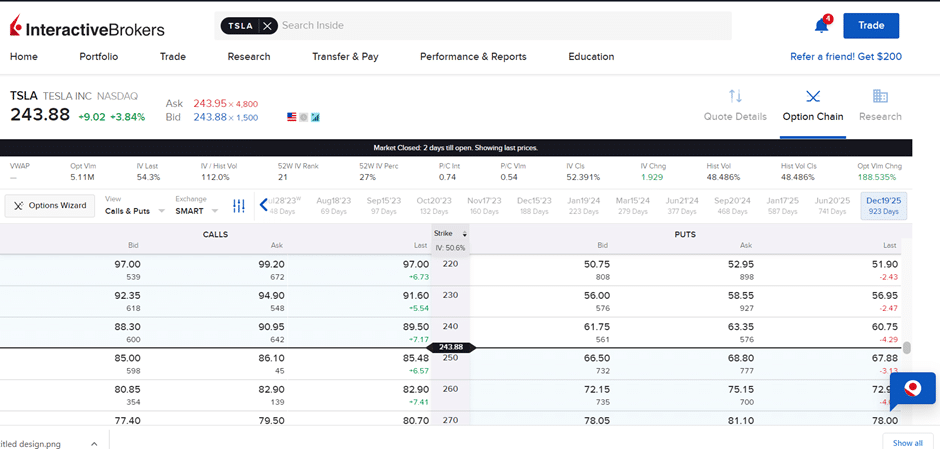The image size is (940, 449).
Task: Select the Jan19'24 expiration
Action: [583, 206]
